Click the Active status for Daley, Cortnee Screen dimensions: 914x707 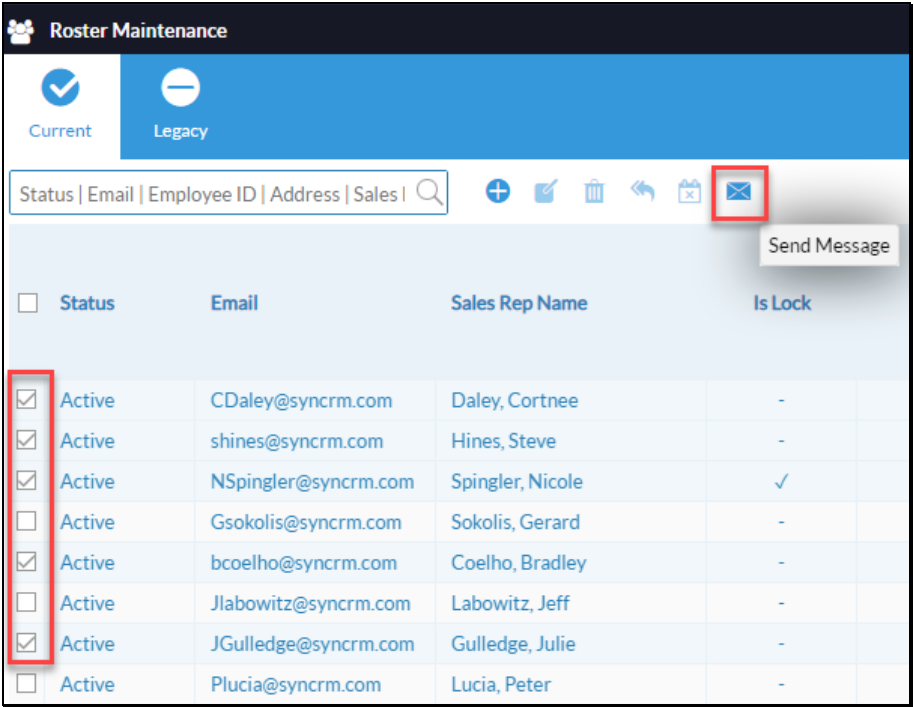87,400
